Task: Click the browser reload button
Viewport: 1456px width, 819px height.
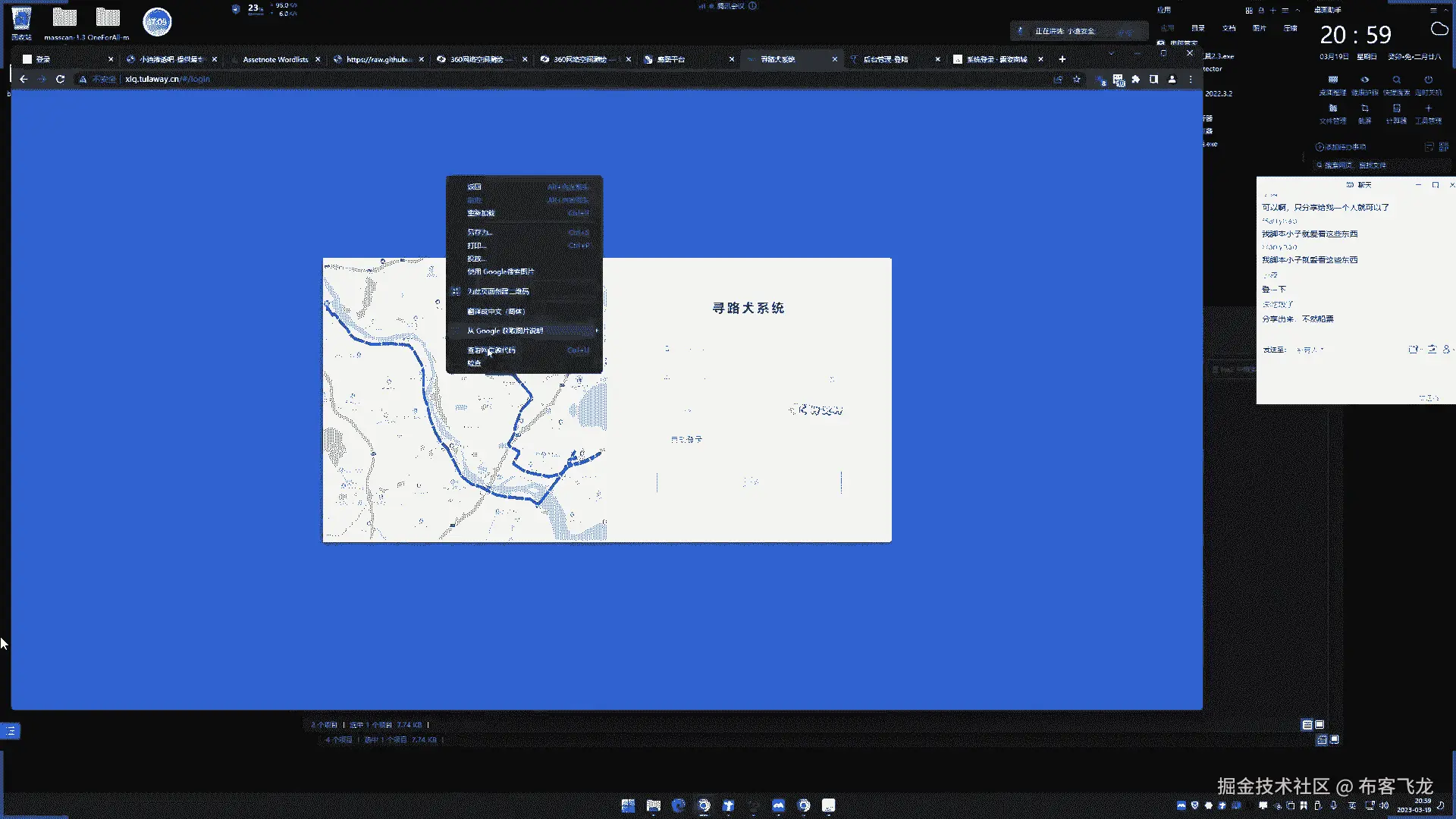Action: click(60, 79)
